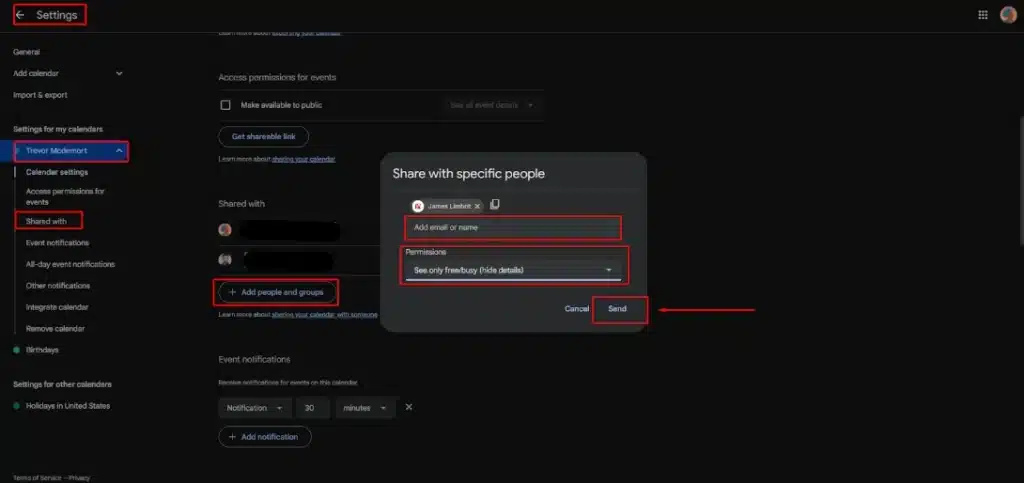Delete the 30 minutes notification with X

(x=408, y=408)
